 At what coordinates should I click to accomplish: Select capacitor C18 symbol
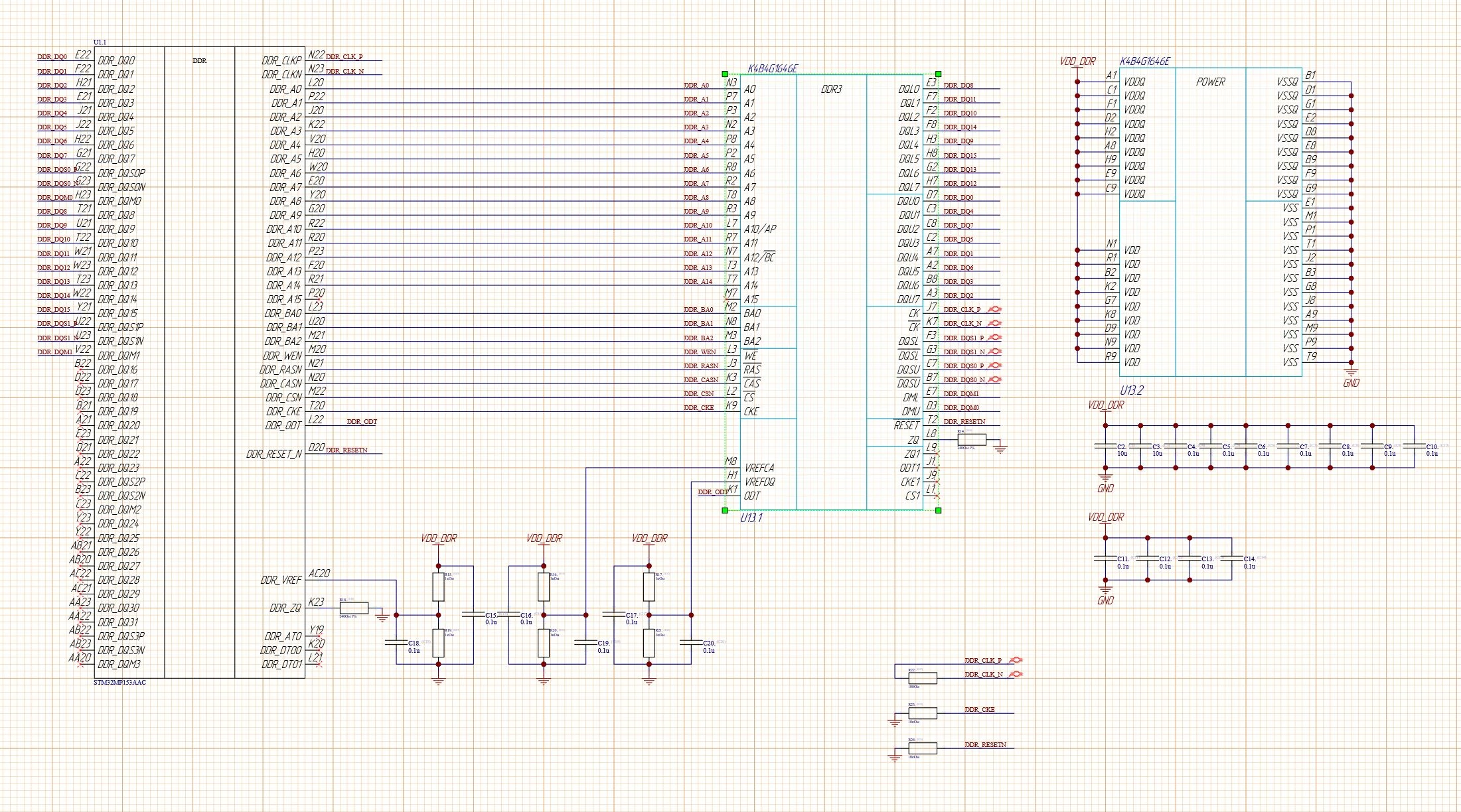click(396, 643)
